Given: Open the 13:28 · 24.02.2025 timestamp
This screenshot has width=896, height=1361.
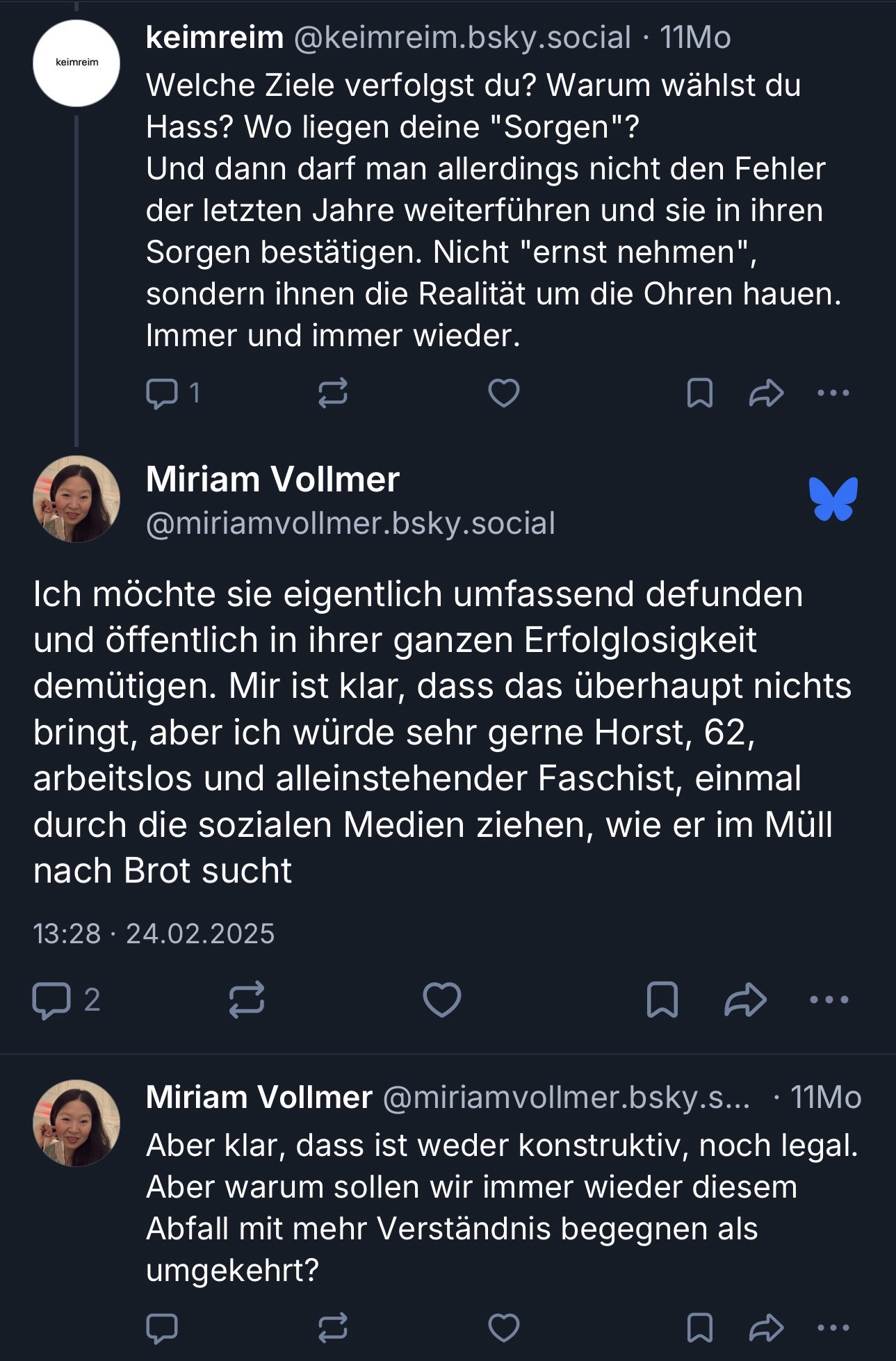Looking at the screenshot, I should tap(154, 934).
